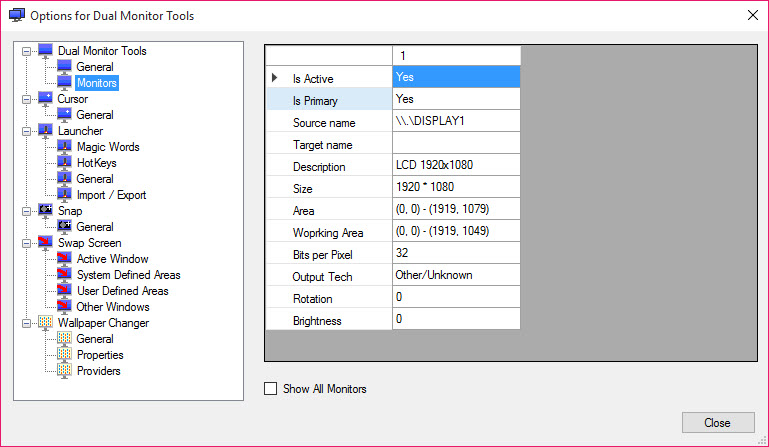769x447 pixels.
Task: Click the HotKeys icon
Action: [64, 163]
